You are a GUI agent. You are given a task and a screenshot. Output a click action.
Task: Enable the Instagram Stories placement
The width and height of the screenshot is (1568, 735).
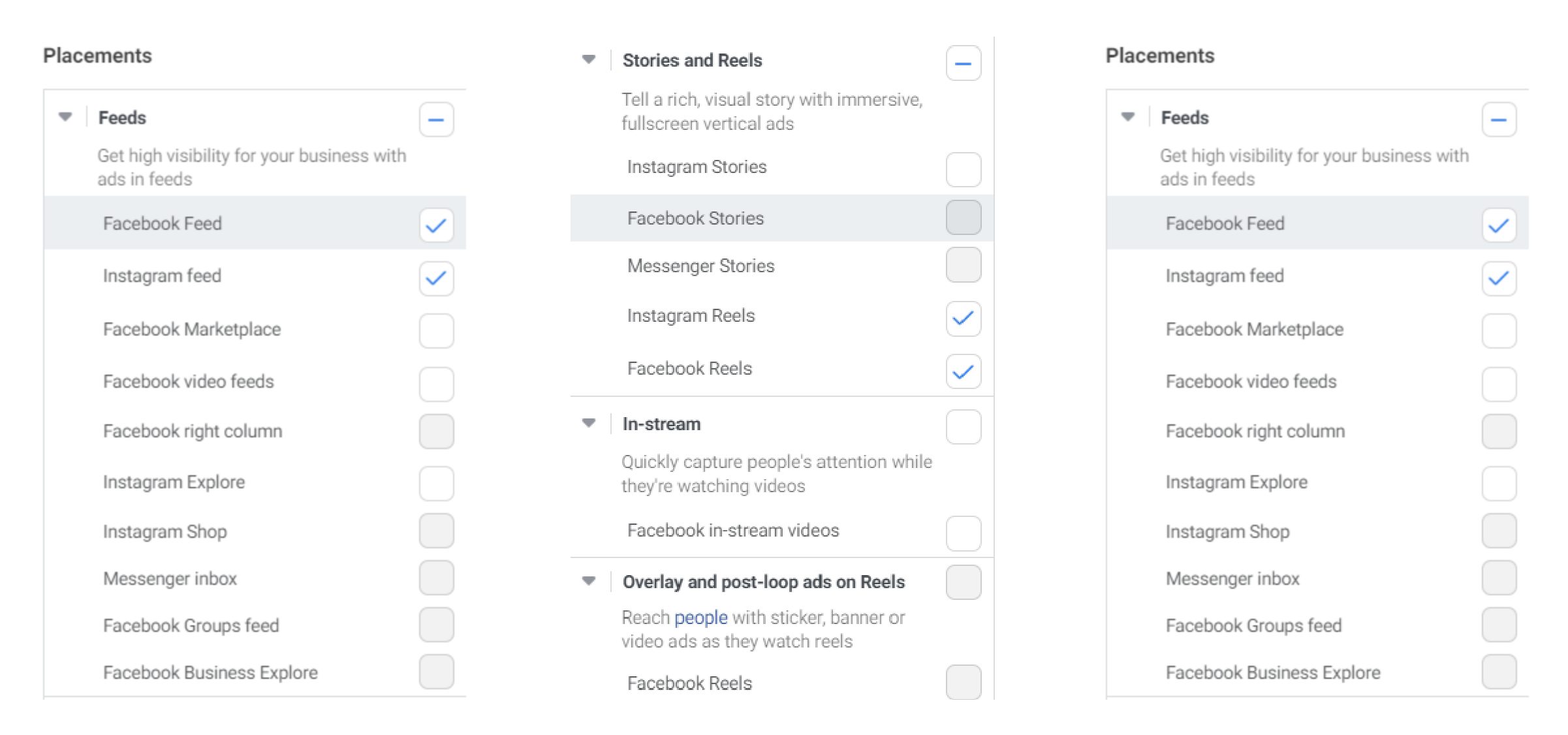[963, 169]
